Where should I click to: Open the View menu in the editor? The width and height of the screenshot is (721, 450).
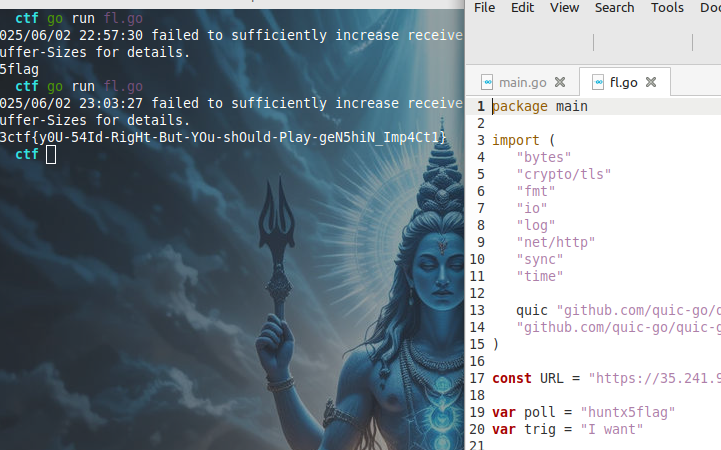(x=564, y=8)
